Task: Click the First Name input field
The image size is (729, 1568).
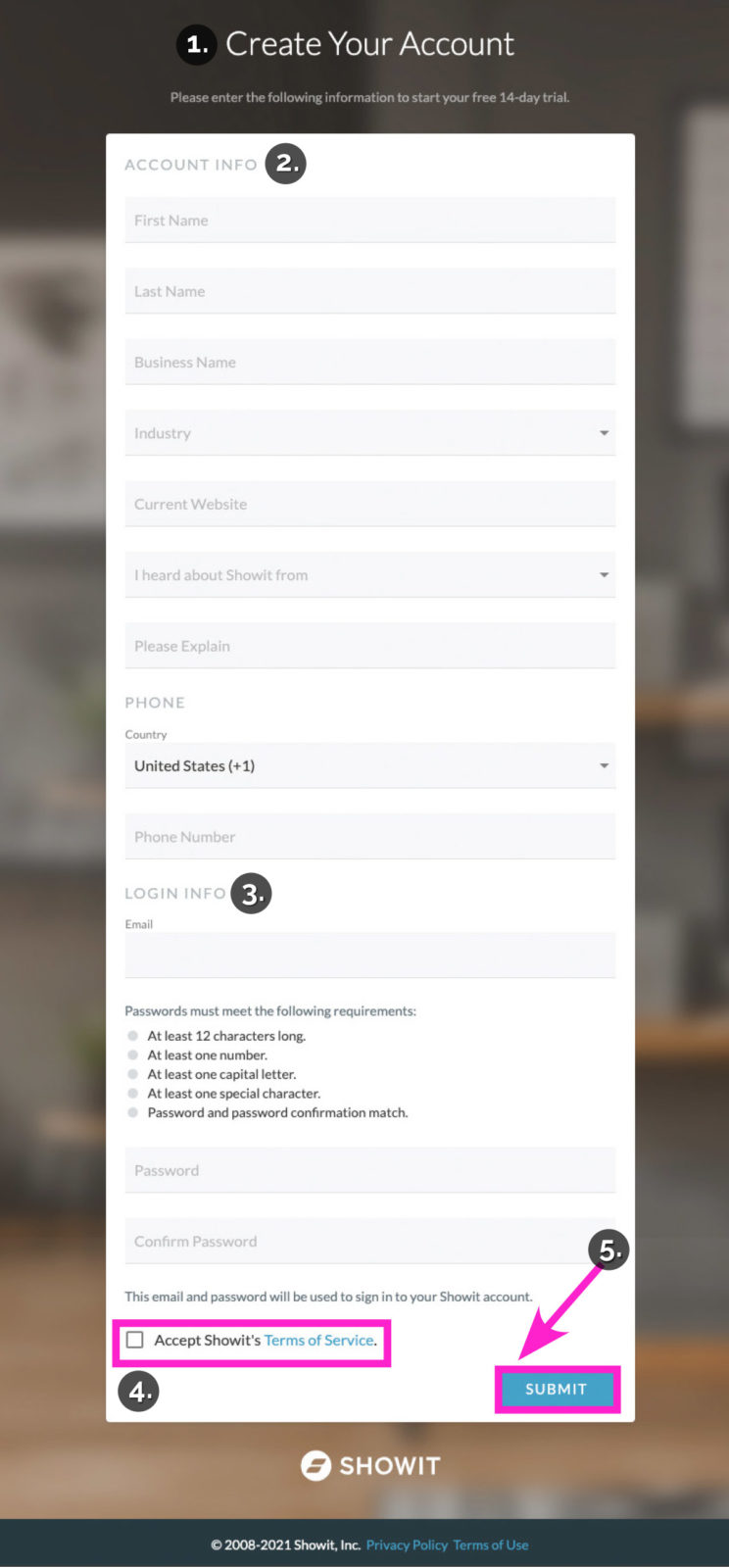Action: 369,220
